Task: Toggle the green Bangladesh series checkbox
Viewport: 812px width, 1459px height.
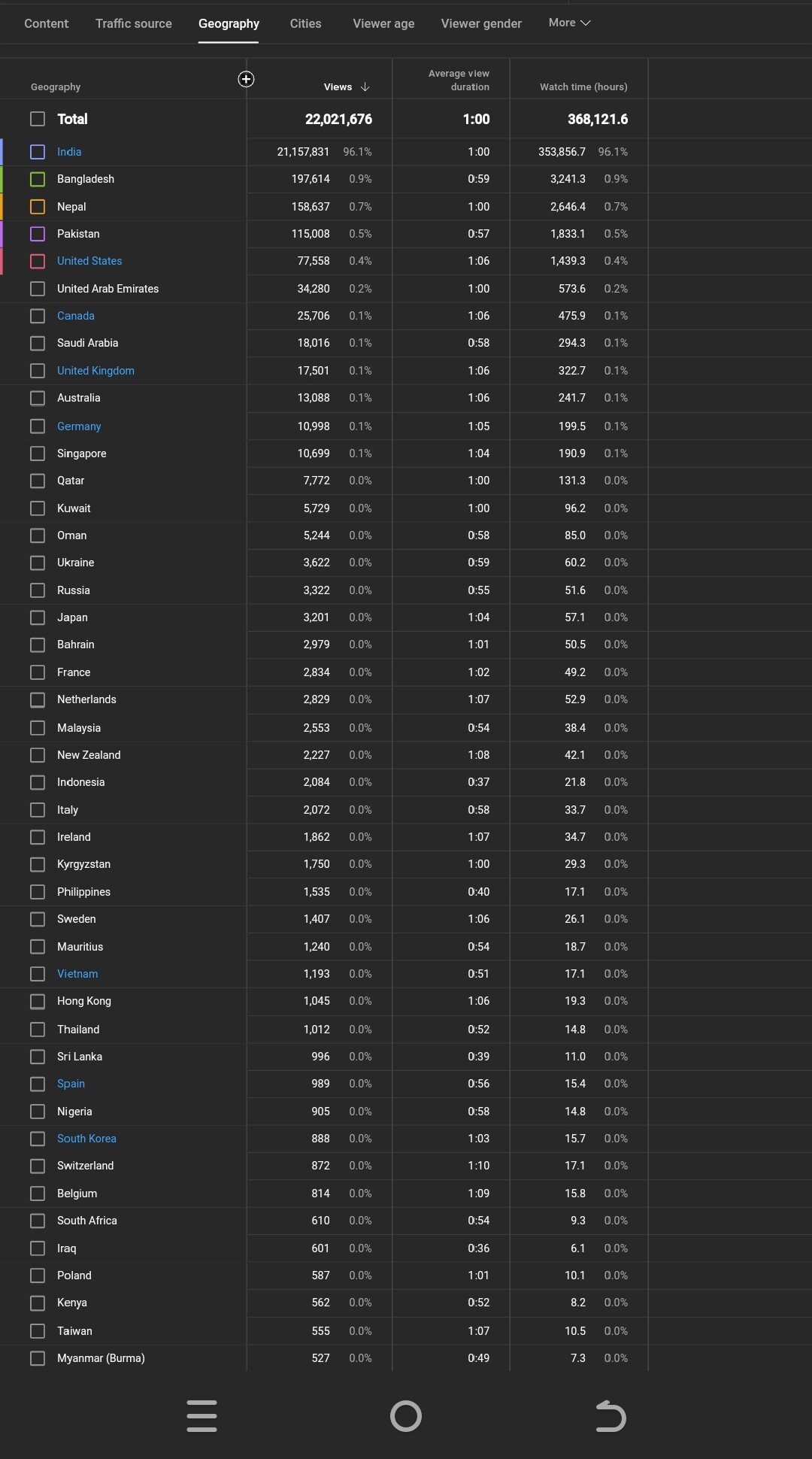Action: [38, 179]
